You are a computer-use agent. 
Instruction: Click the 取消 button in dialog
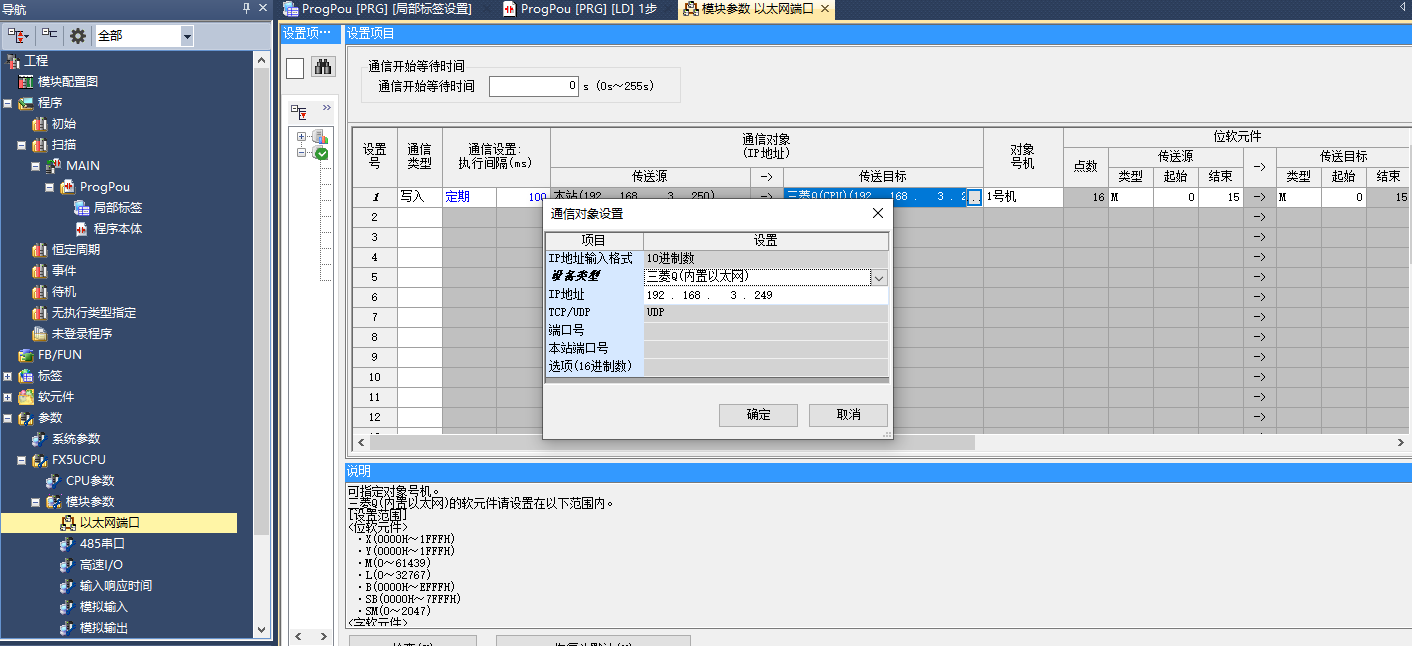coord(848,415)
